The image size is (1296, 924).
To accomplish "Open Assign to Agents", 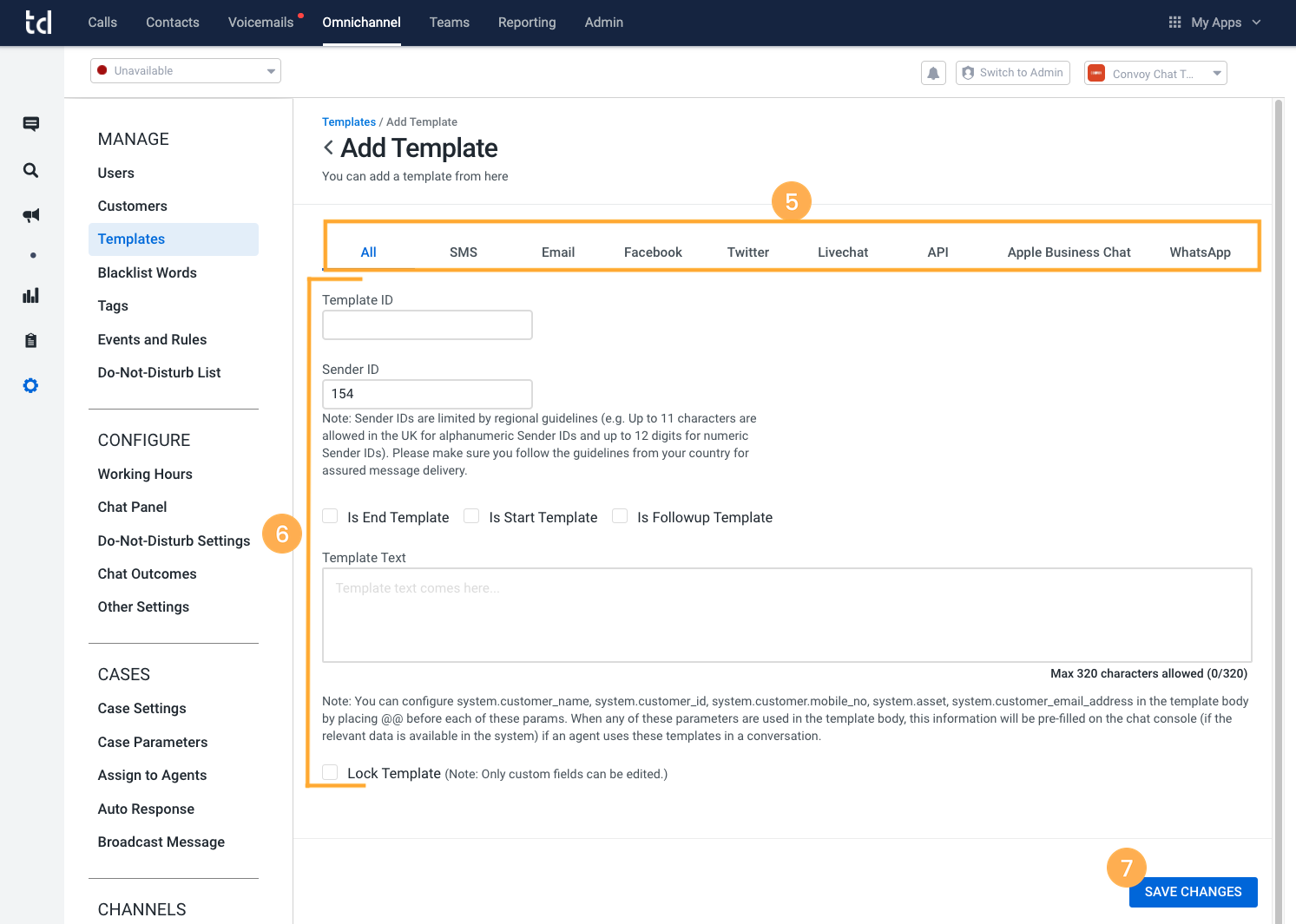I will (x=153, y=775).
